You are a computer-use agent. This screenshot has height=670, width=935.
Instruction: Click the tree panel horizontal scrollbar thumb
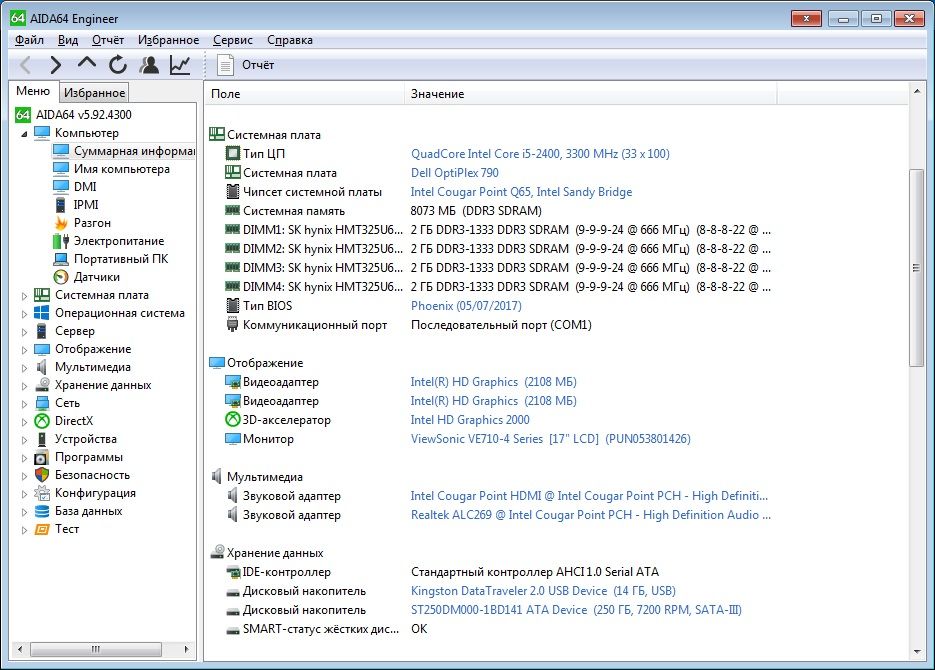[96, 649]
